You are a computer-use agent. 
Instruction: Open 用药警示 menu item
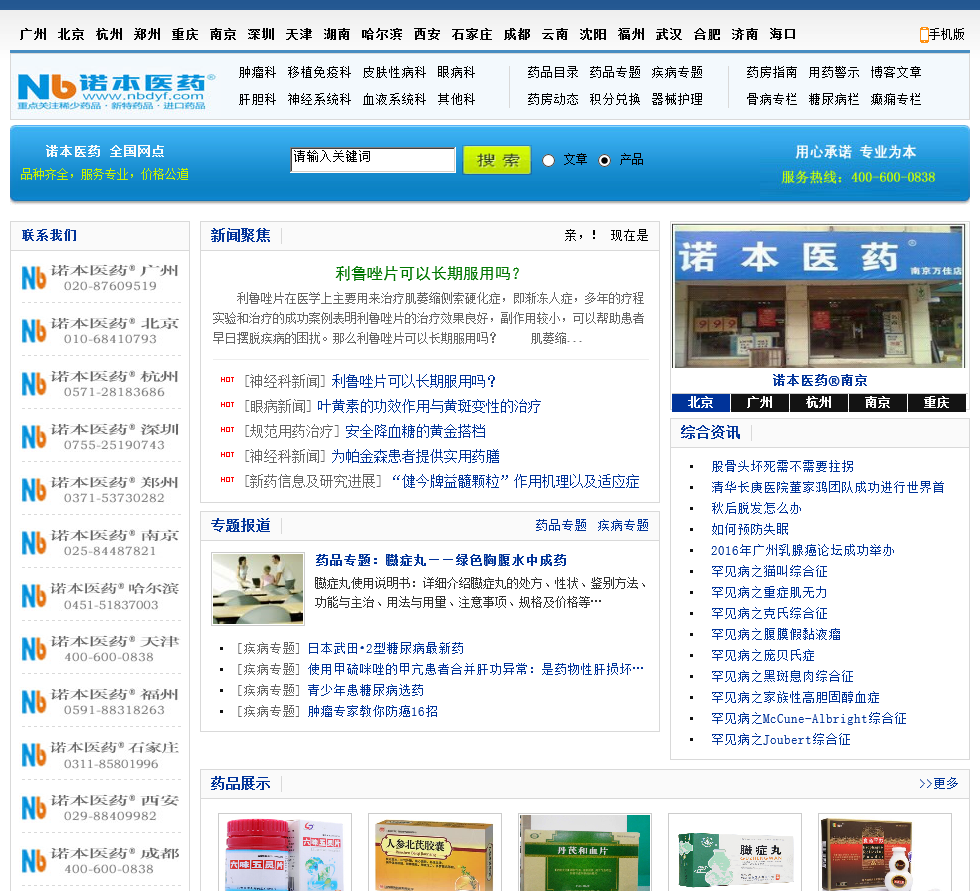coord(834,72)
